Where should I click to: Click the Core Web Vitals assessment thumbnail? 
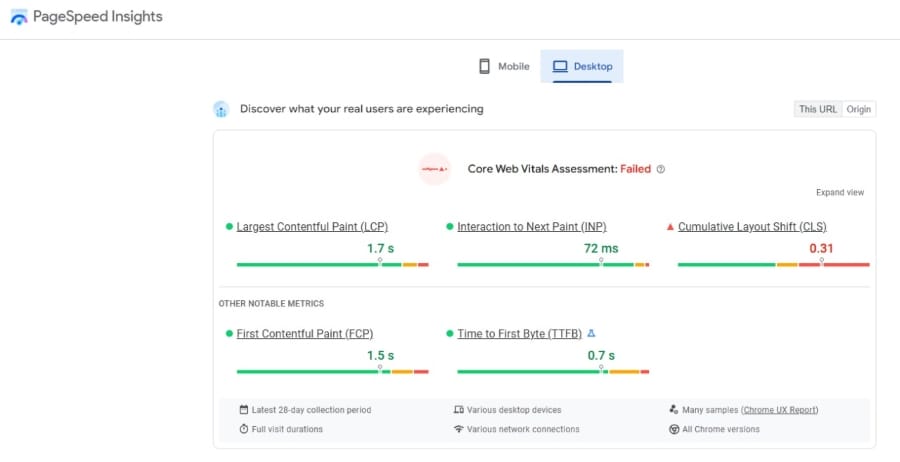coord(434,169)
